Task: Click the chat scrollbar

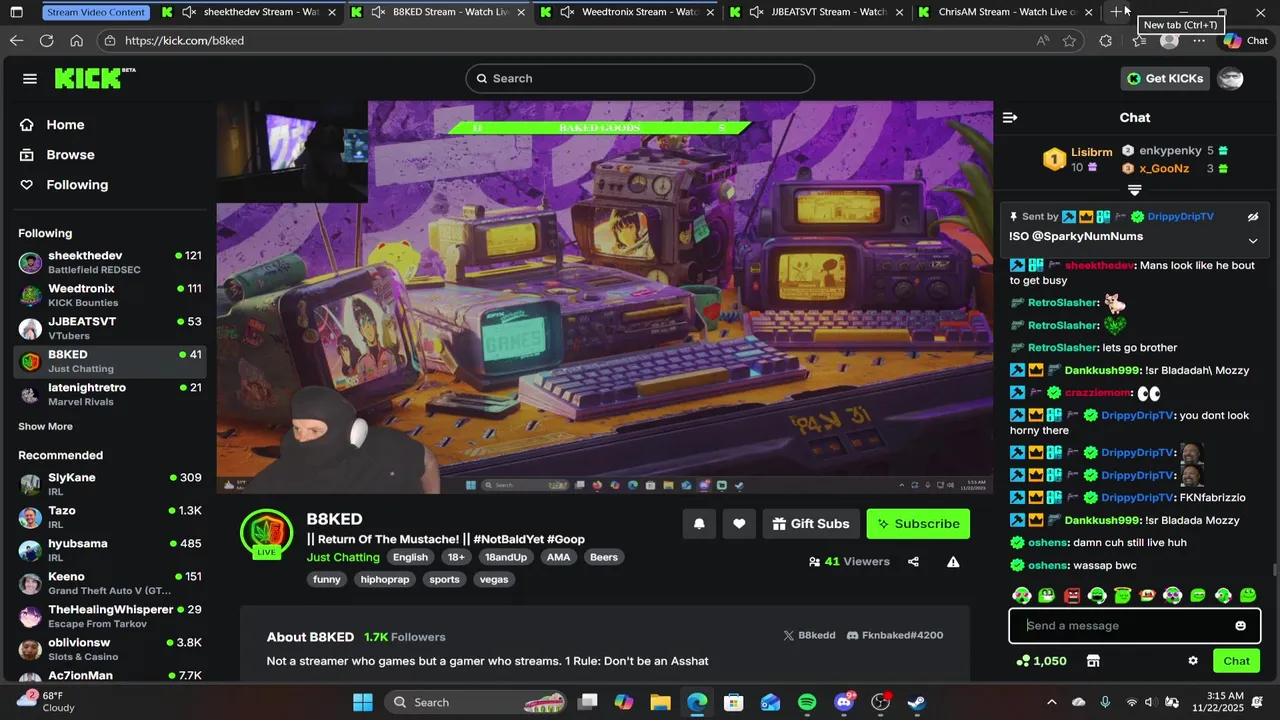Action: click(x=1274, y=570)
